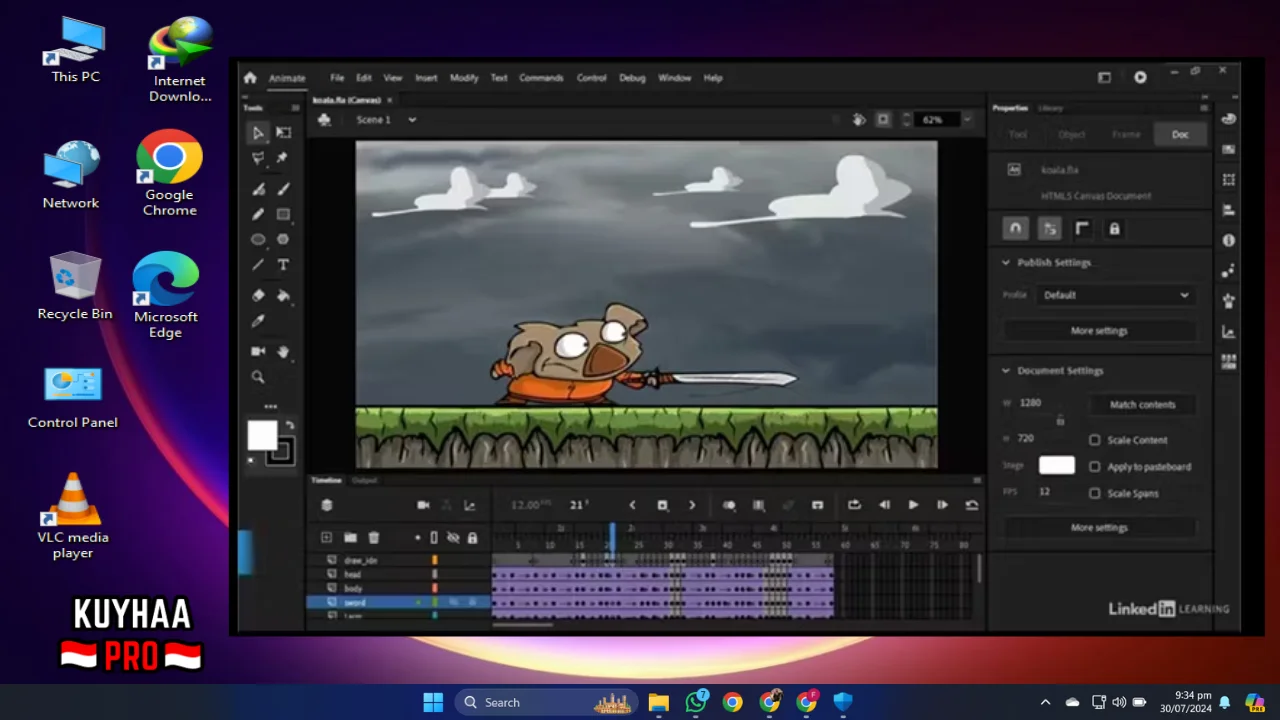Open the Profile Default dropdown
The height and width of the screenshot is (720, 1280).
1116,295
